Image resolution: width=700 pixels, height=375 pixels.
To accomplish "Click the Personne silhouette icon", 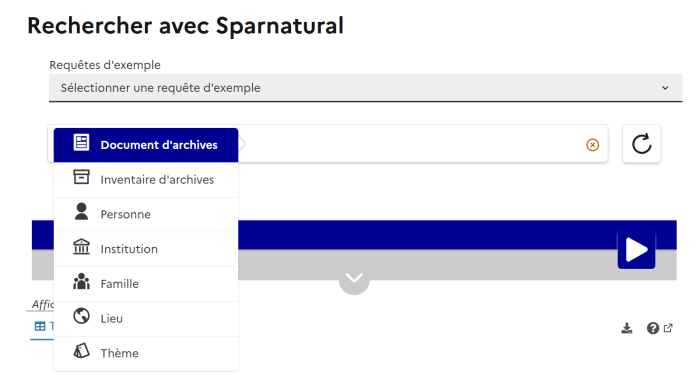I will pos(81,212).
